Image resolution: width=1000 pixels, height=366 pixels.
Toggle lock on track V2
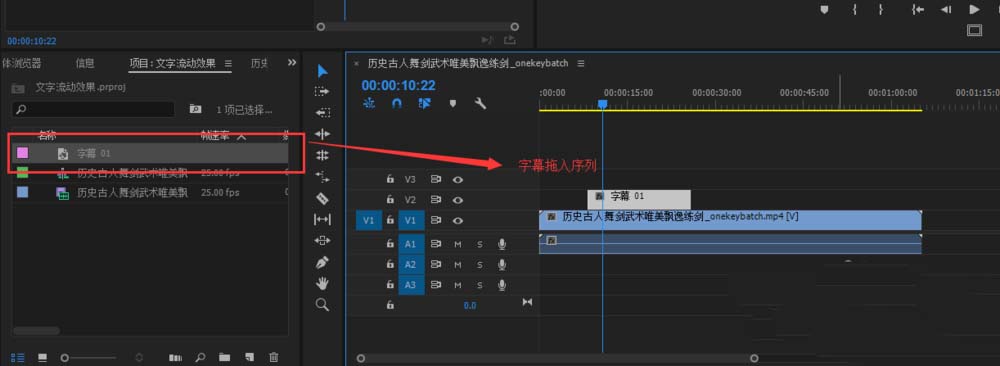coord(390,200)
